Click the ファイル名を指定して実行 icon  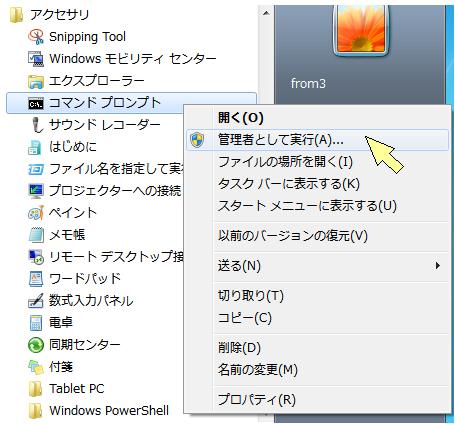click(x=36, y=169)
